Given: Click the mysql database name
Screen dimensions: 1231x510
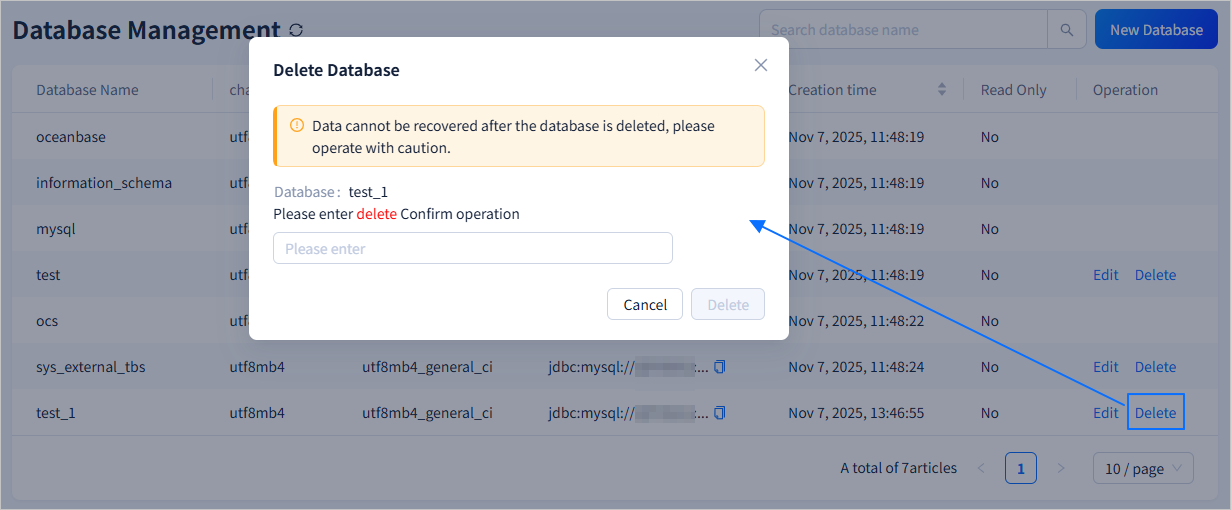Looking at the screenshot, I should [x=56, y=229].
